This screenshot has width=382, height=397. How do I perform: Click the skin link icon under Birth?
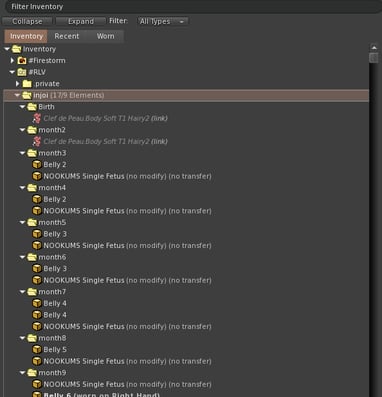coord(37,118)
